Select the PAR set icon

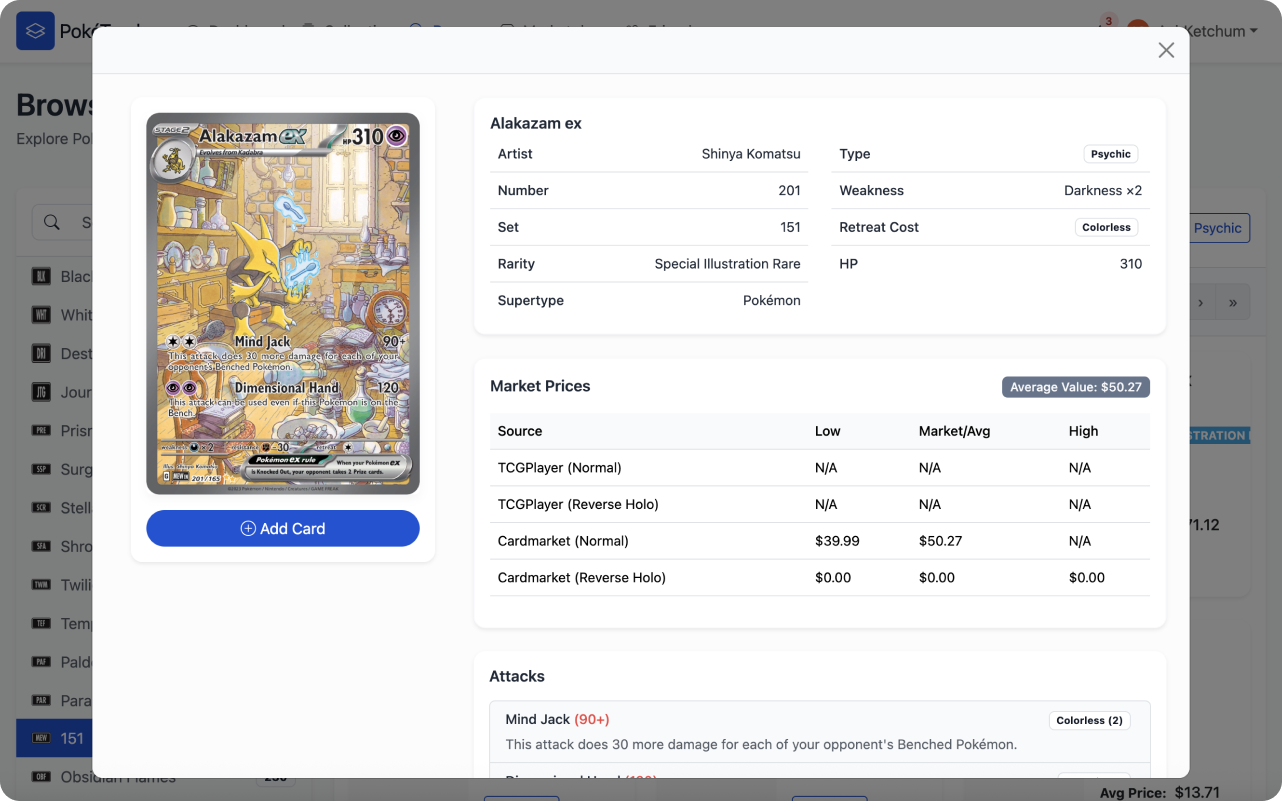tap(42, 700)
